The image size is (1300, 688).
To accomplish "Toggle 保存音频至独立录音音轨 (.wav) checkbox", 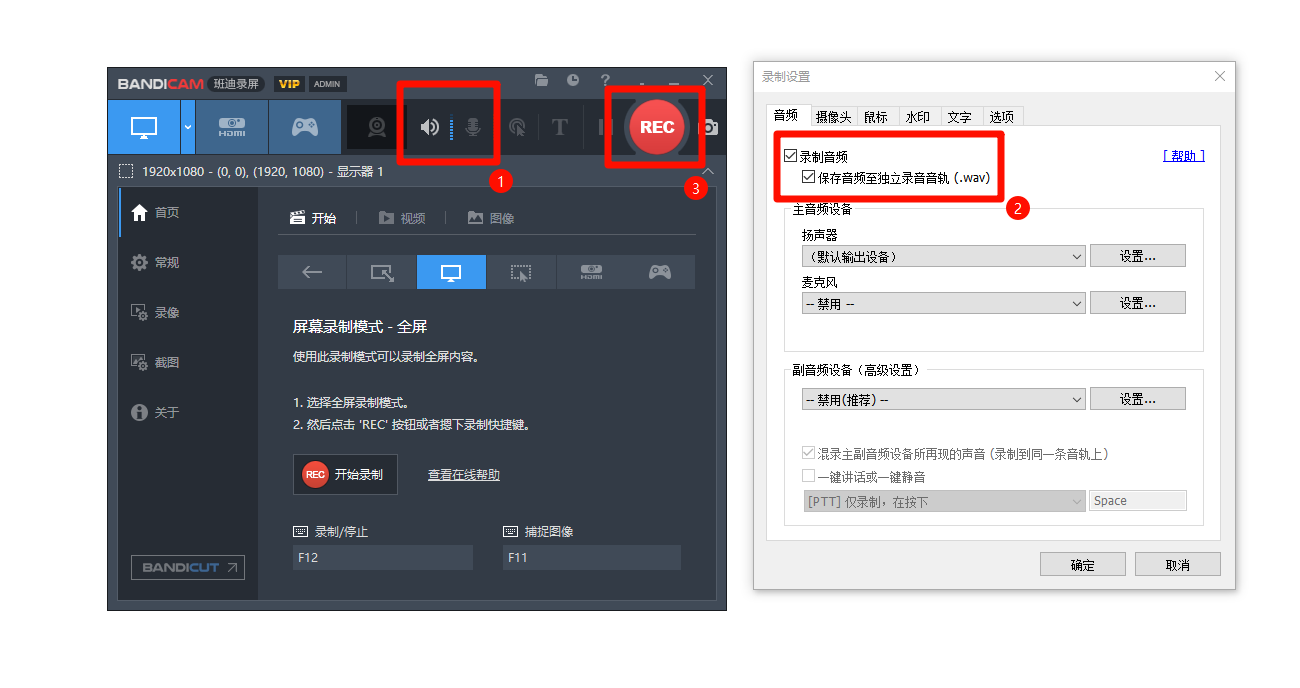I will click(x=809, y=177).
